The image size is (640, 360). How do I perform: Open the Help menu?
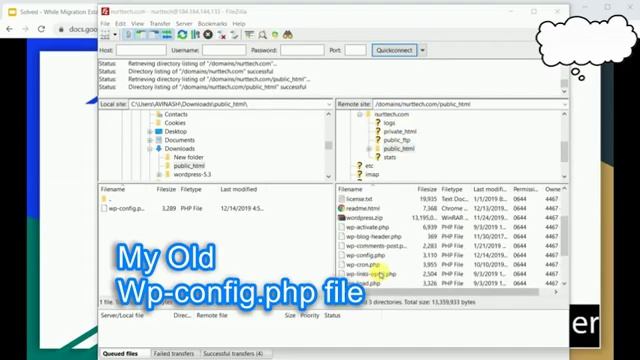pyautogui.click(x=239, y=24)
